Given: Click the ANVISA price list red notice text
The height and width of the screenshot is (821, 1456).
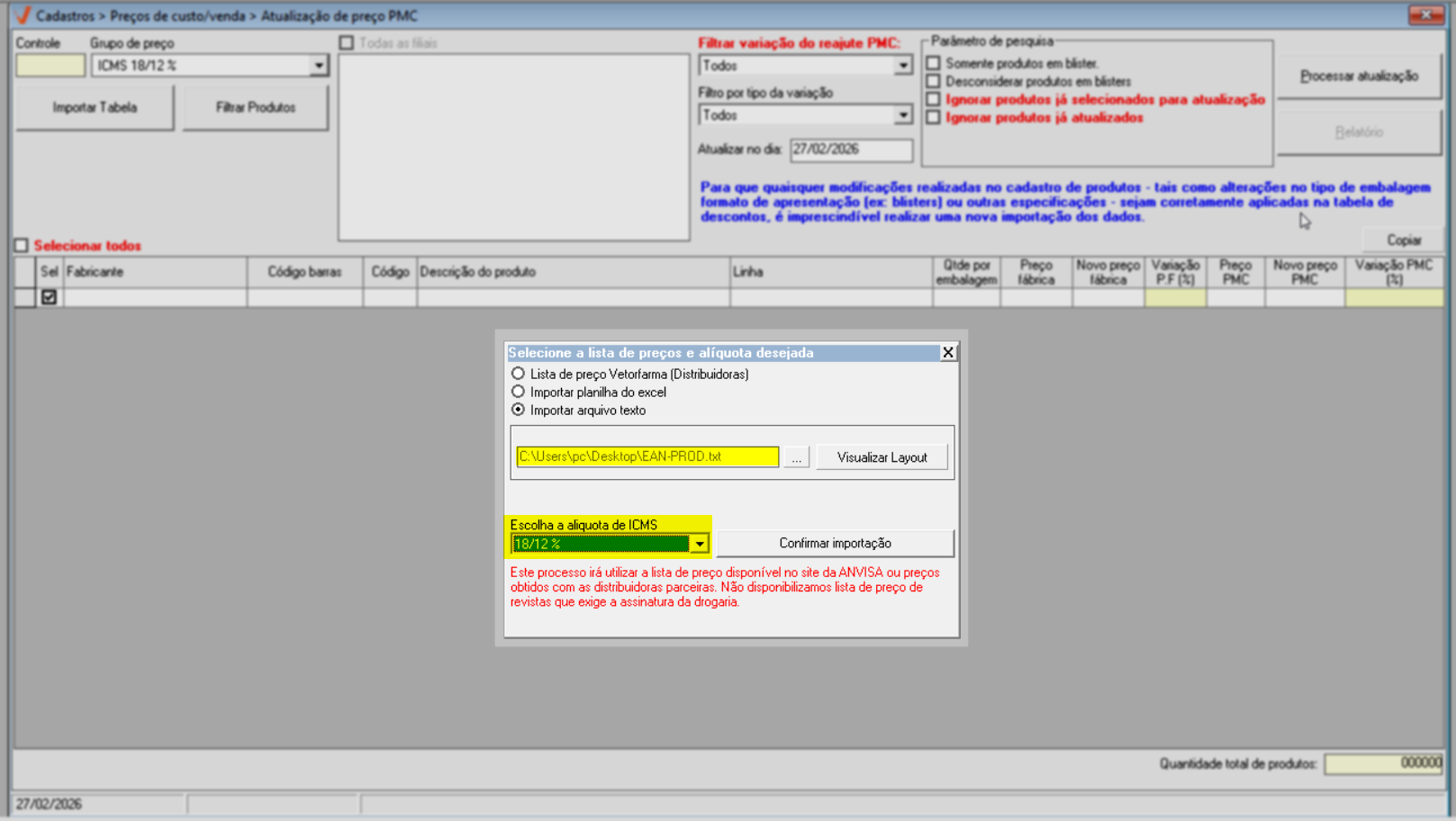Looking at the screenshot, I should pos(725,587).
